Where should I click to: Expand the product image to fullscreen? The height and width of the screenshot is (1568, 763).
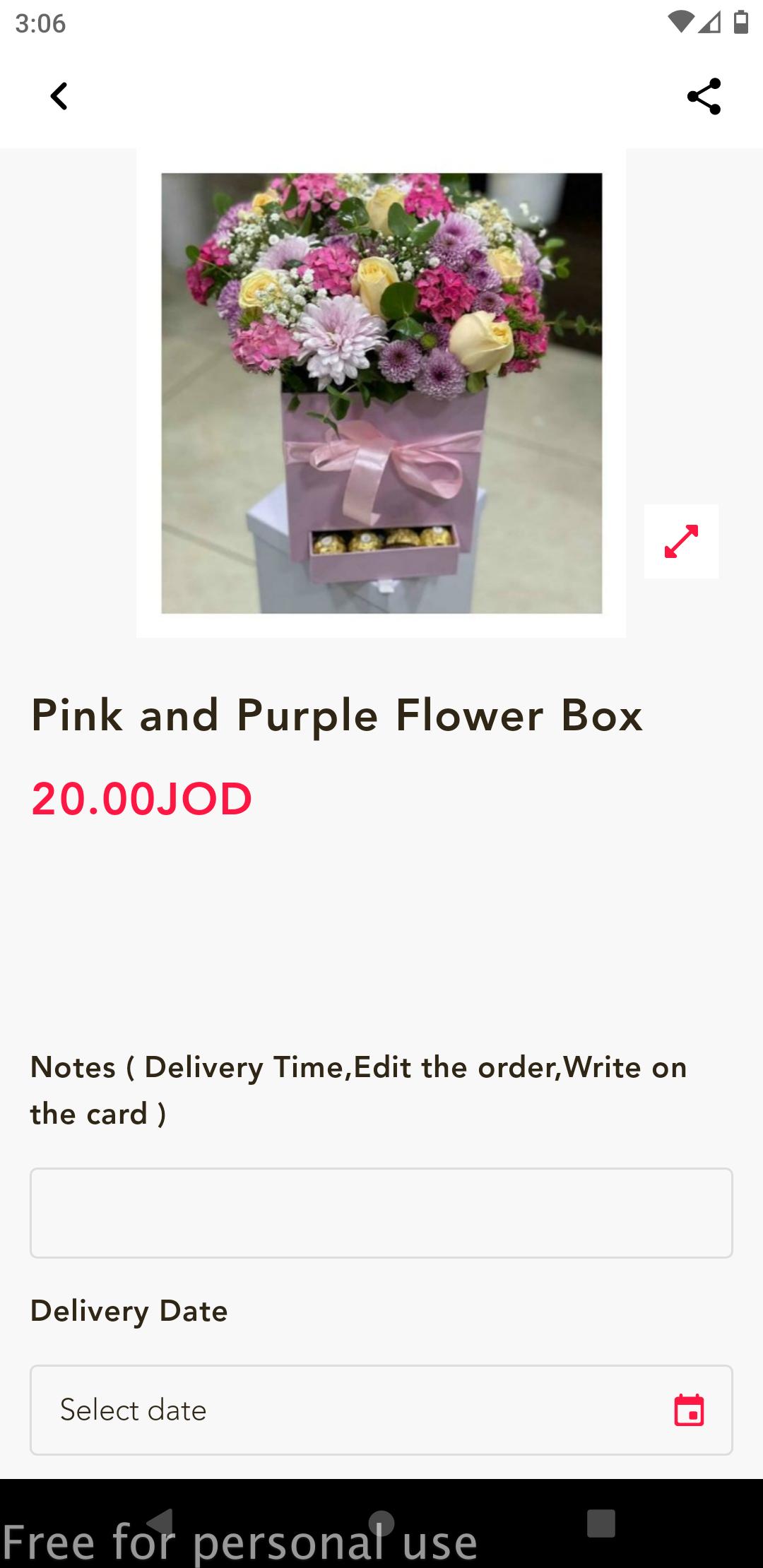pos(681,541)
